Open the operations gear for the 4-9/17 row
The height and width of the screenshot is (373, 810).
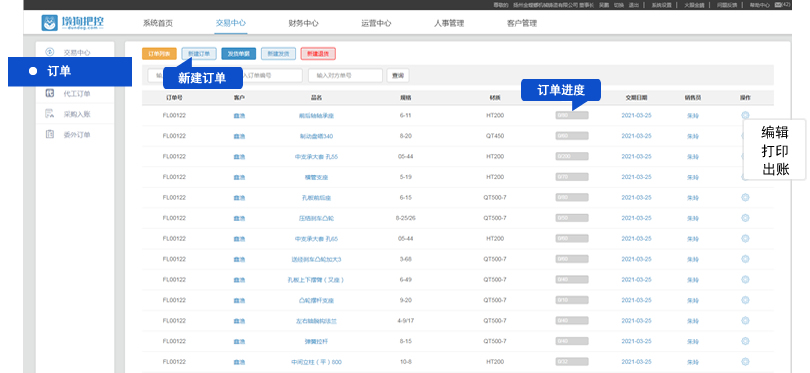coord(745,320)
